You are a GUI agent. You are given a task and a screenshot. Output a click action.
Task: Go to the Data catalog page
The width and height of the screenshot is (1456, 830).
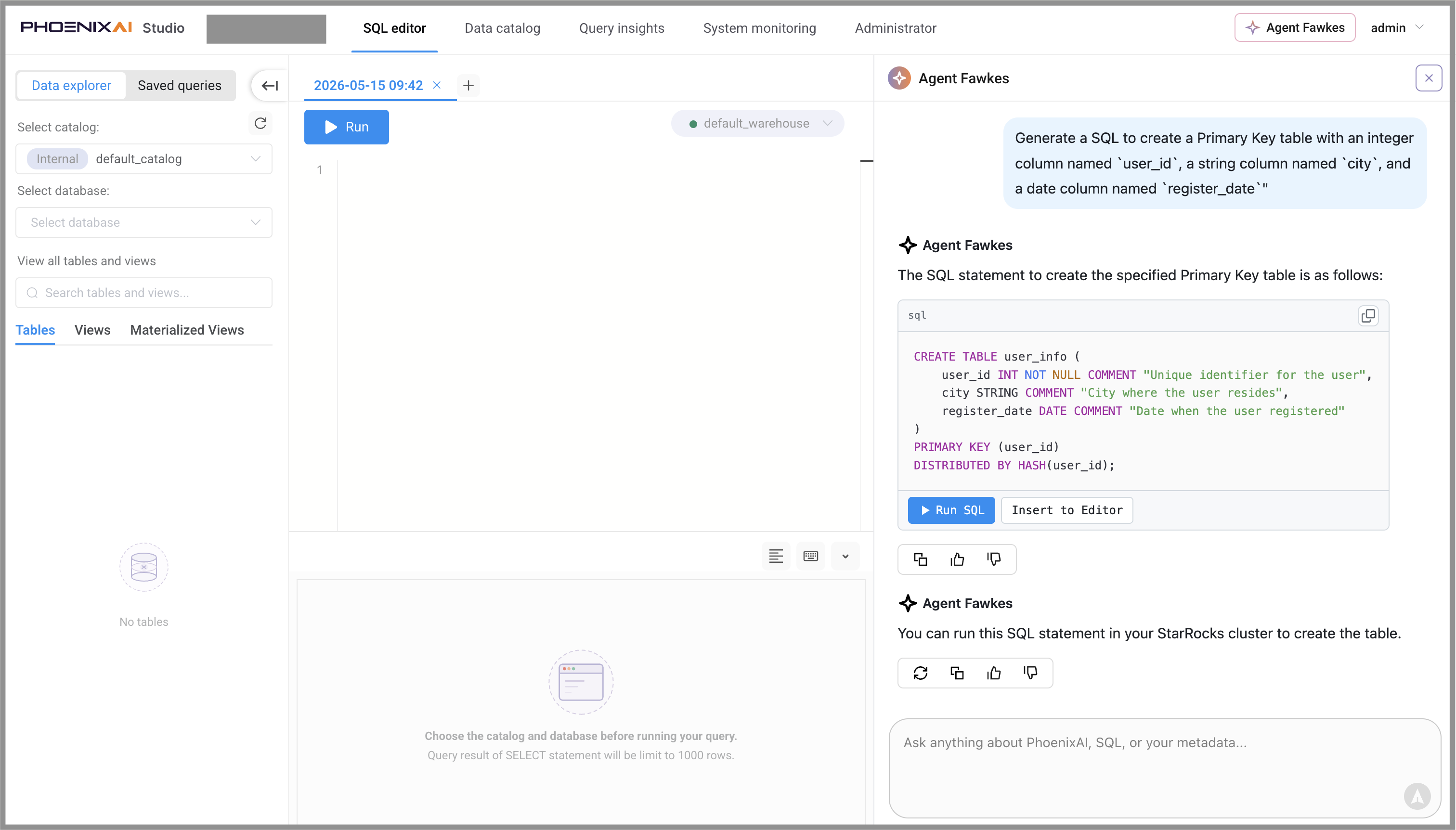coord(502,28)
